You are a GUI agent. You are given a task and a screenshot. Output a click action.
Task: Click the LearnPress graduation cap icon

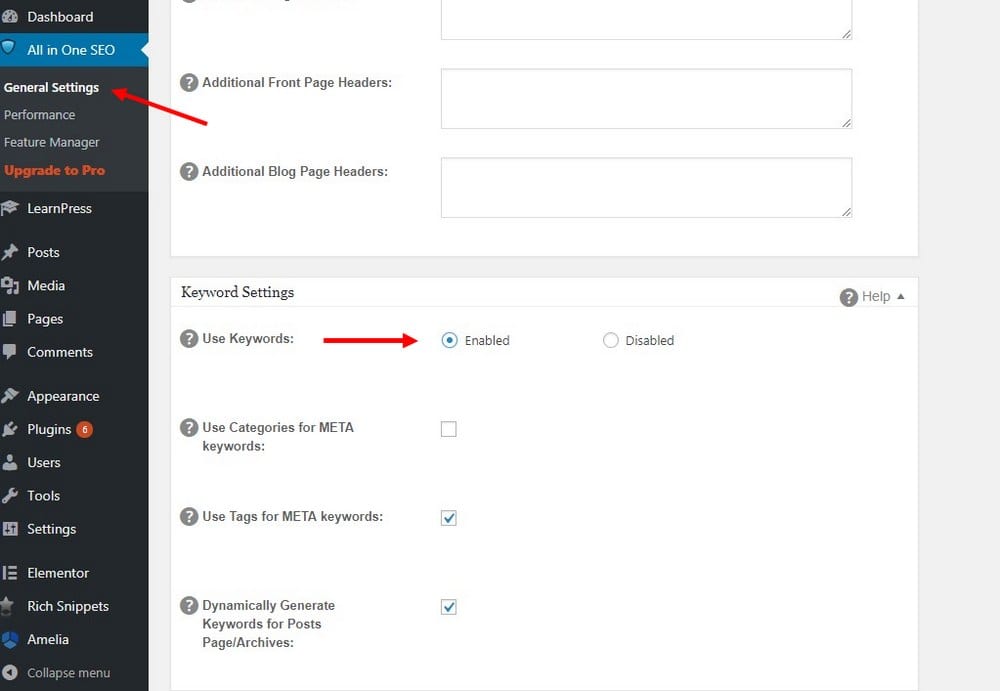11,208
